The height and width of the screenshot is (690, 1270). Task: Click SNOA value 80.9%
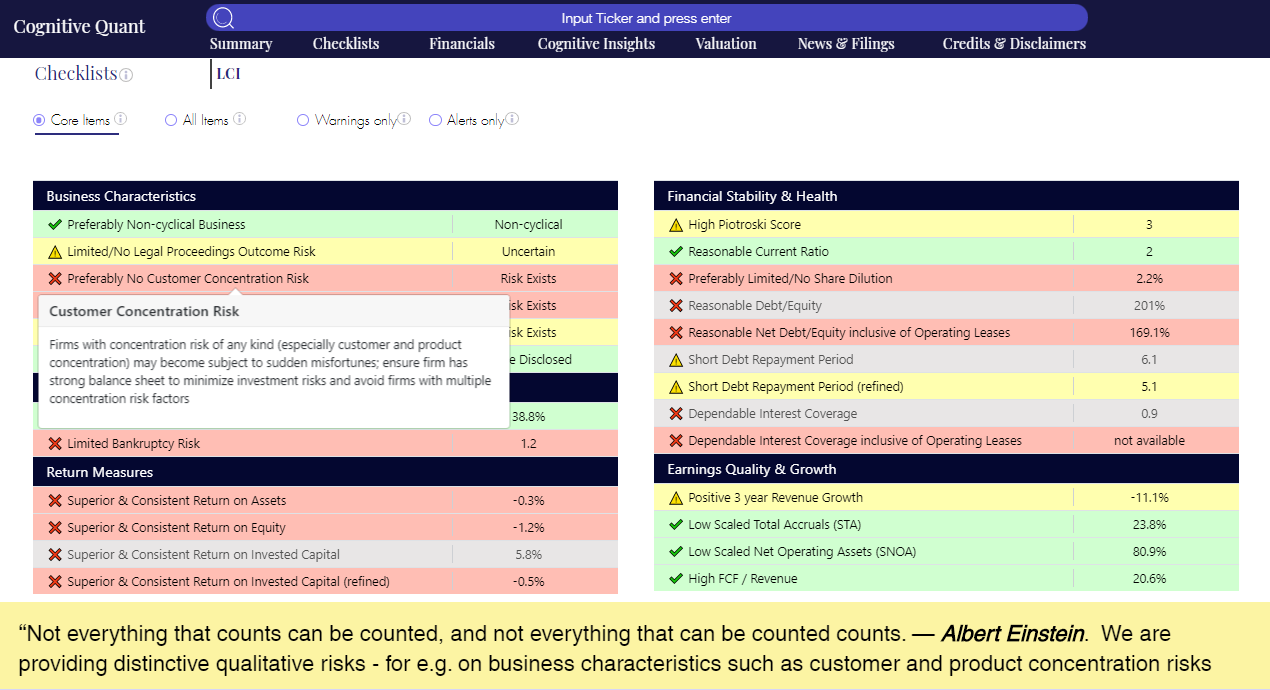point(1149,552)
